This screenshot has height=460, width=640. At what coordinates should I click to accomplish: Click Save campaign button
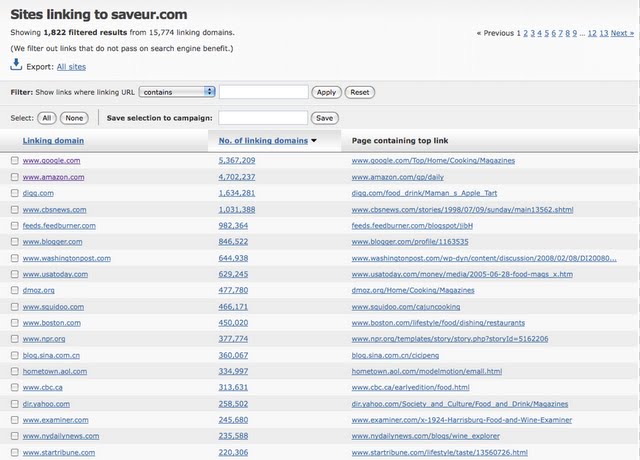[x=324, y=118]
